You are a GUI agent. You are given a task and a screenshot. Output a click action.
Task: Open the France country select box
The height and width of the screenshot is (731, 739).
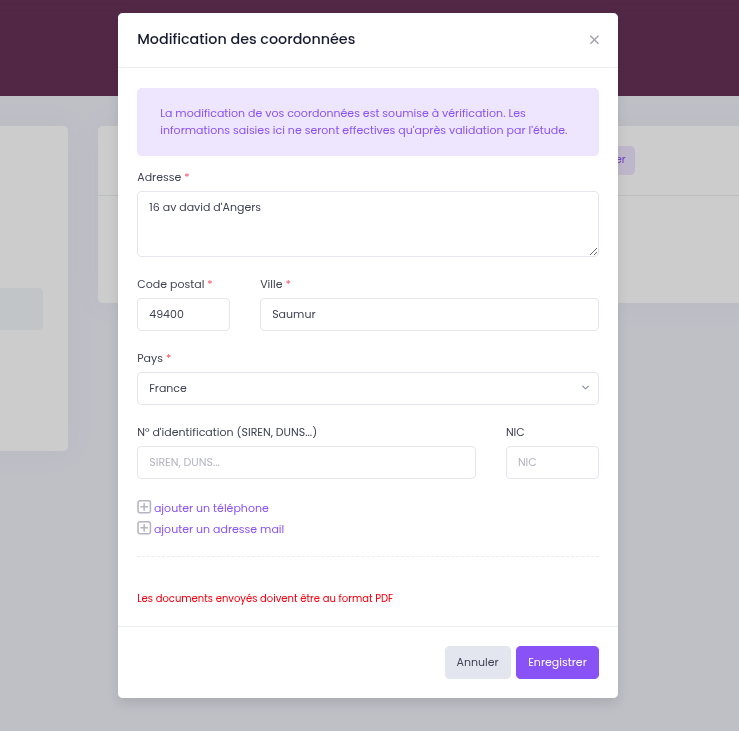[x=368, y=388]
